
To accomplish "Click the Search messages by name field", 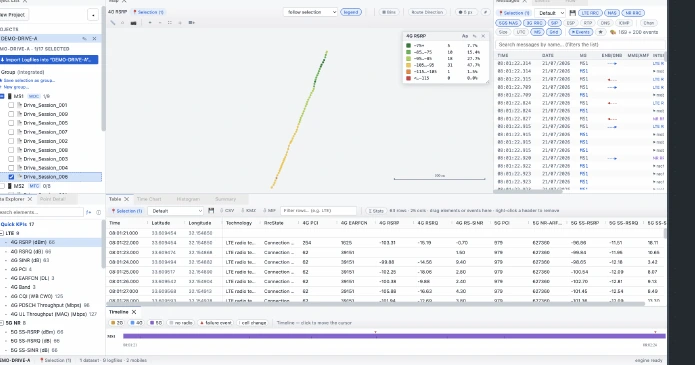I will (580, 45).
